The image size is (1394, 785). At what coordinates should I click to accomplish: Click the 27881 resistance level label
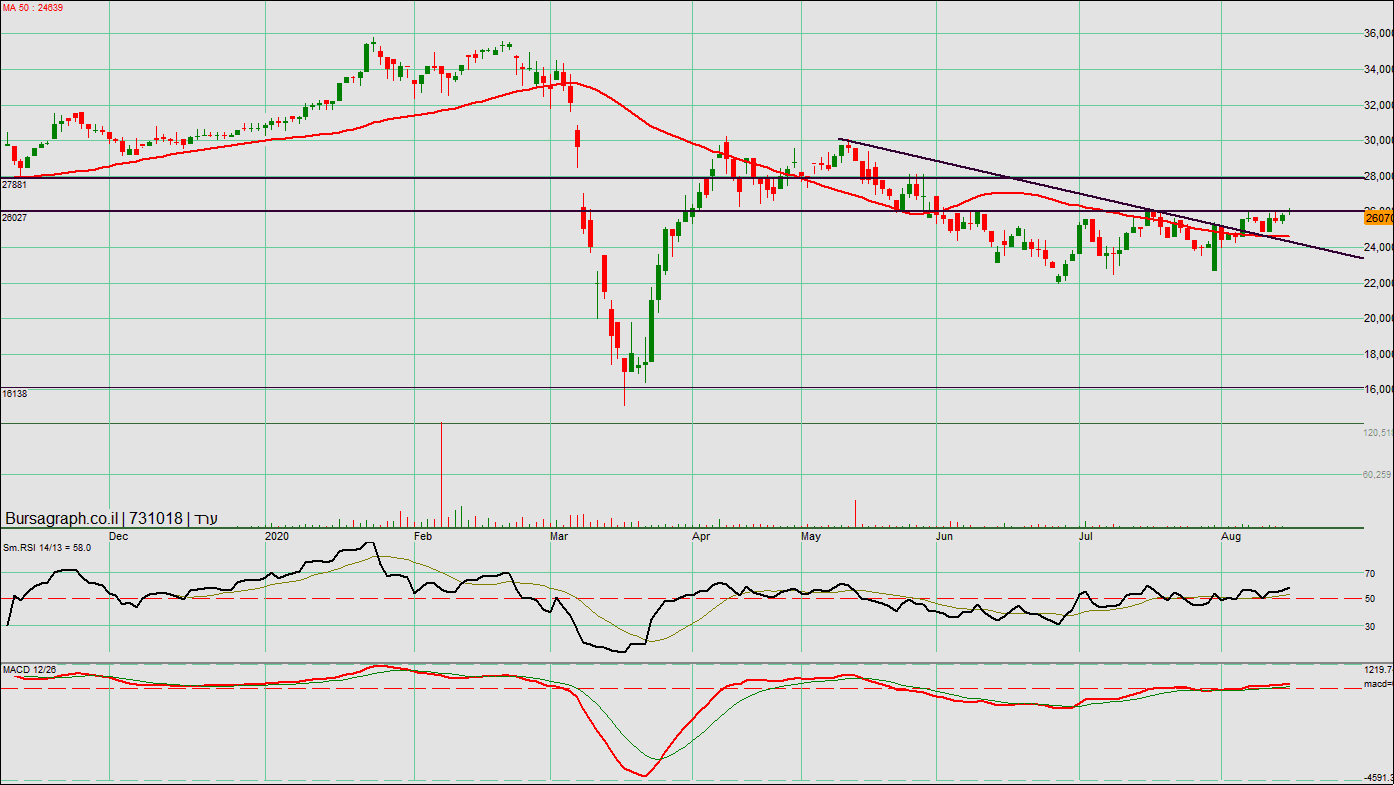point(14,185)
